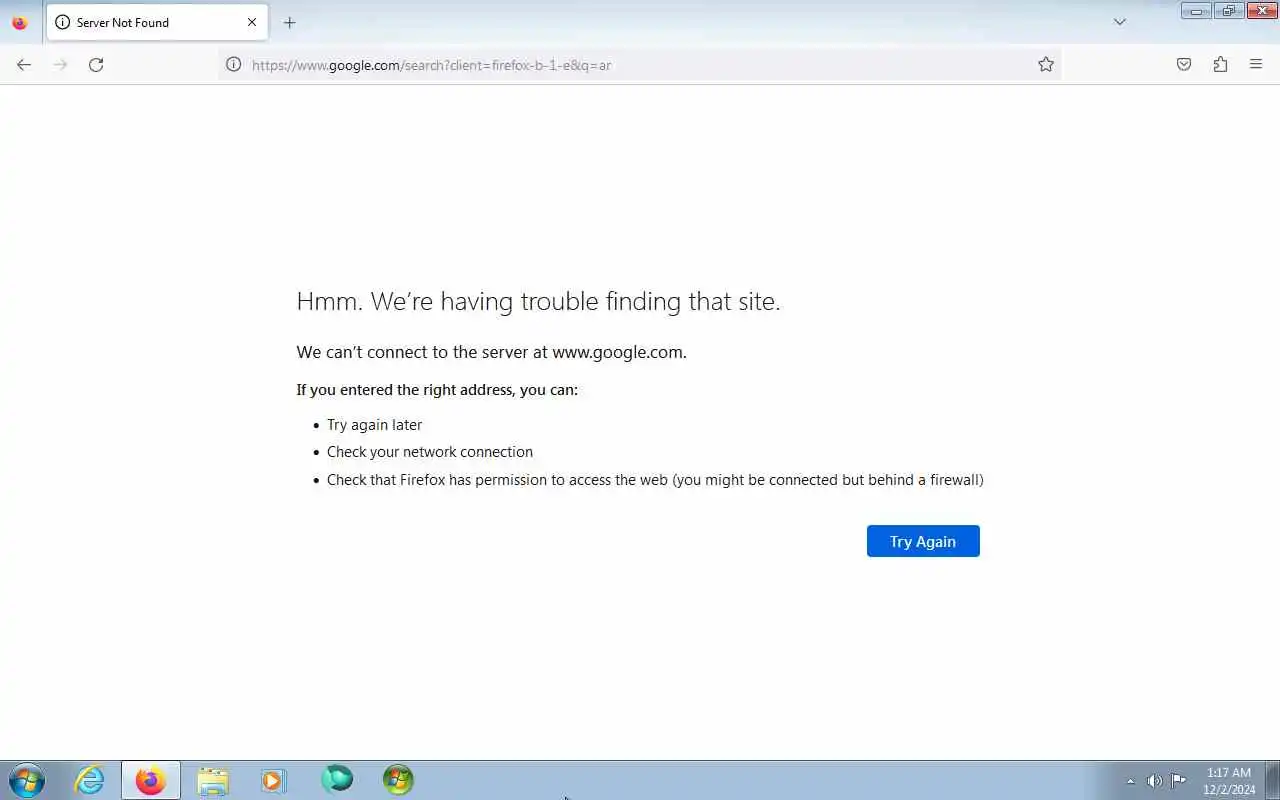Minimize the Firefox window
This screenshot has height=800, width=1280.
click(1195, 11)
